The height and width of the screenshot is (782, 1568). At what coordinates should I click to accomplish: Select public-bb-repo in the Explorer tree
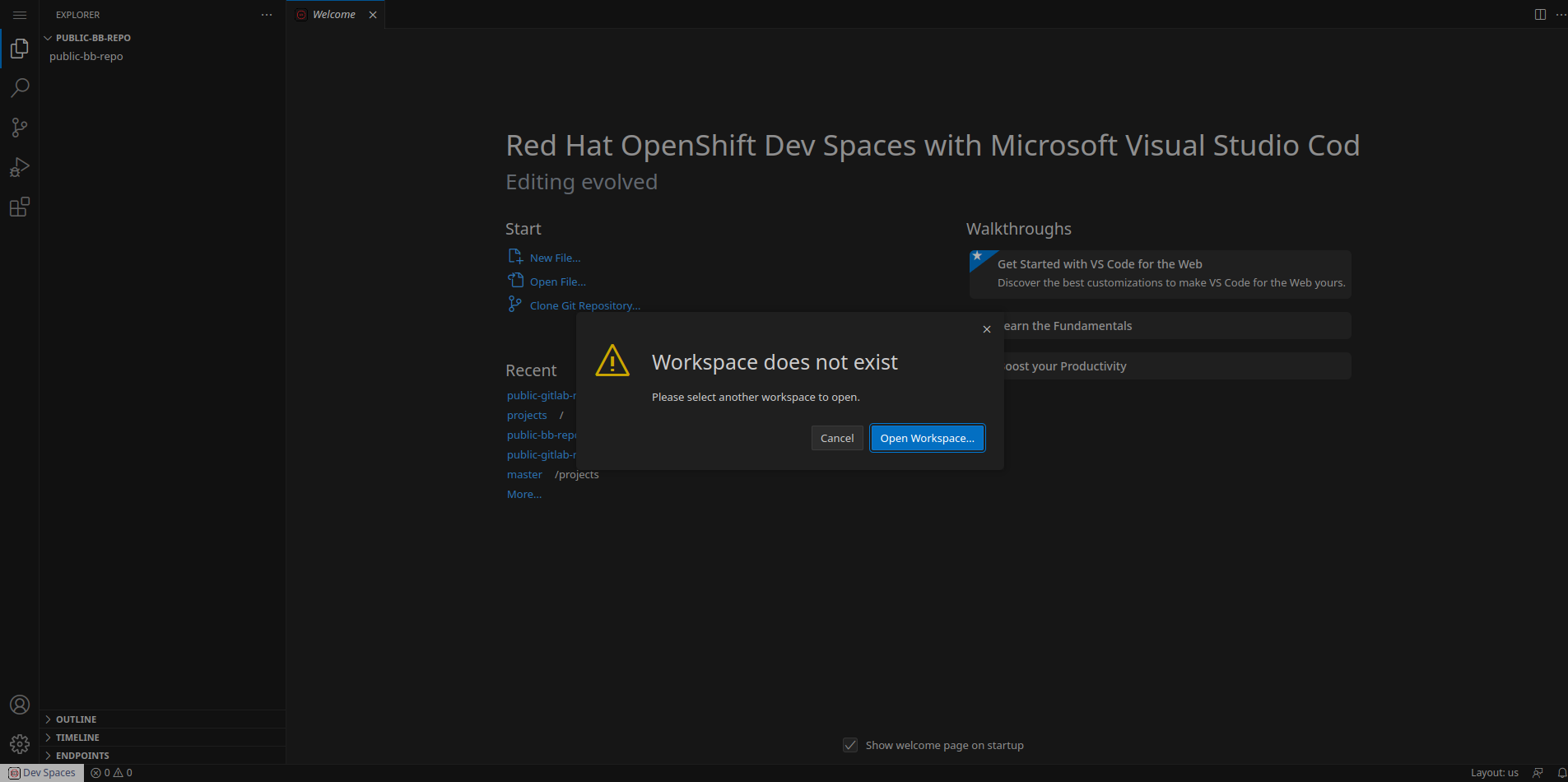[86, 57]
